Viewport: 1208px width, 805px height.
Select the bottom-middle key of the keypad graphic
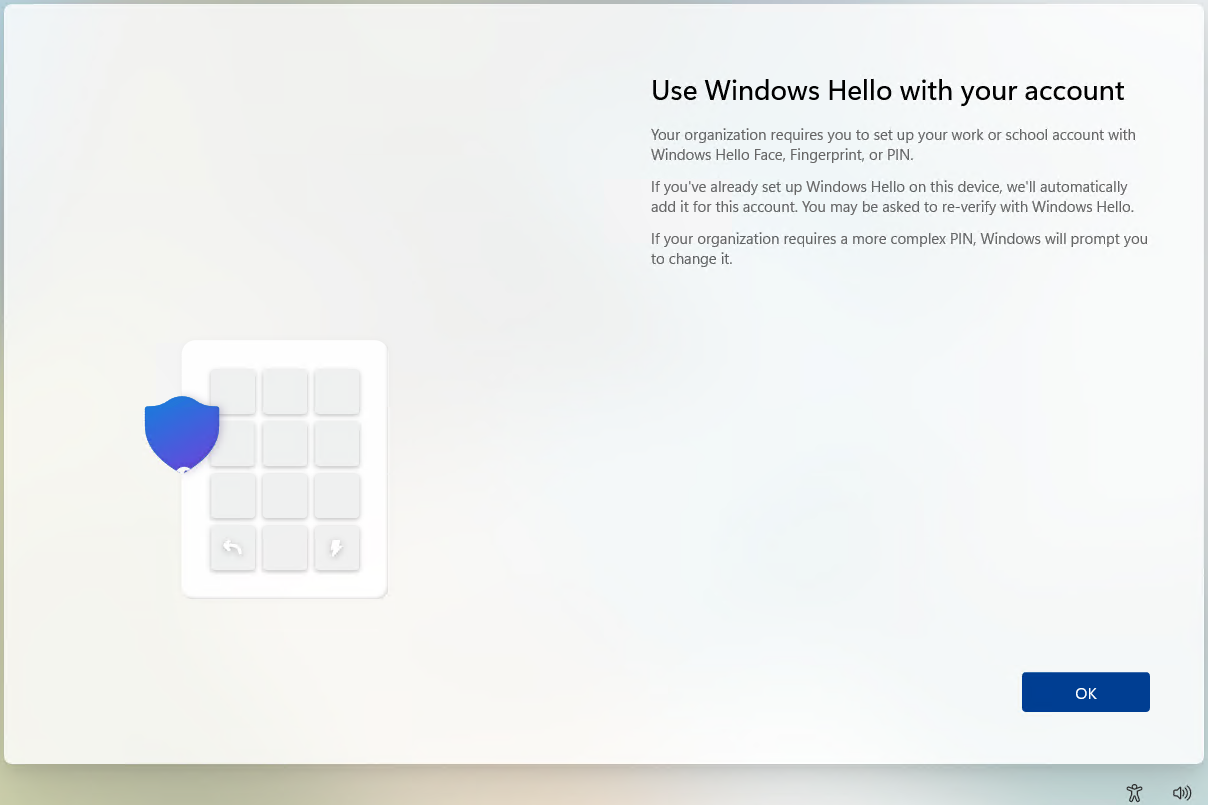(x=285, y=548)
